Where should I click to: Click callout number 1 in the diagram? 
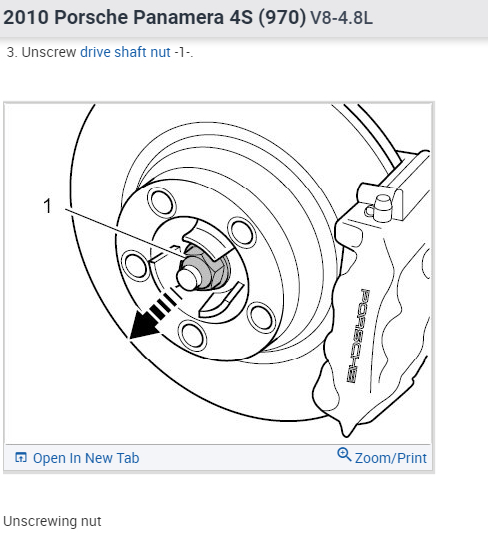(x=48, y=206)
